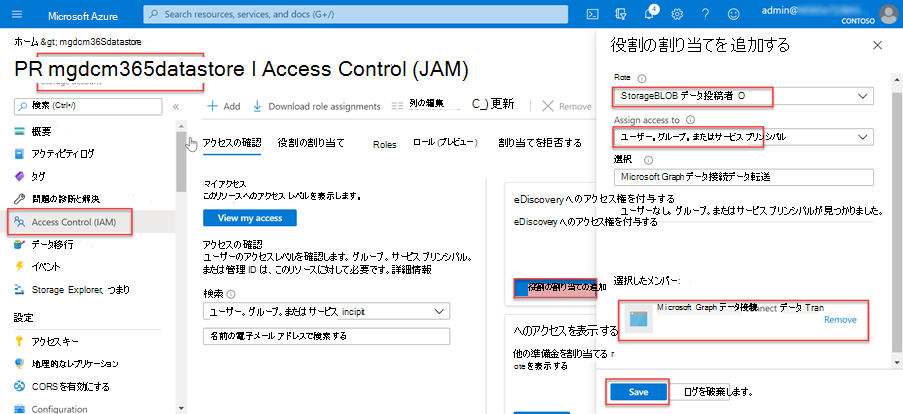
Task: Click the discard button beside Save
Action: [702, 392]
